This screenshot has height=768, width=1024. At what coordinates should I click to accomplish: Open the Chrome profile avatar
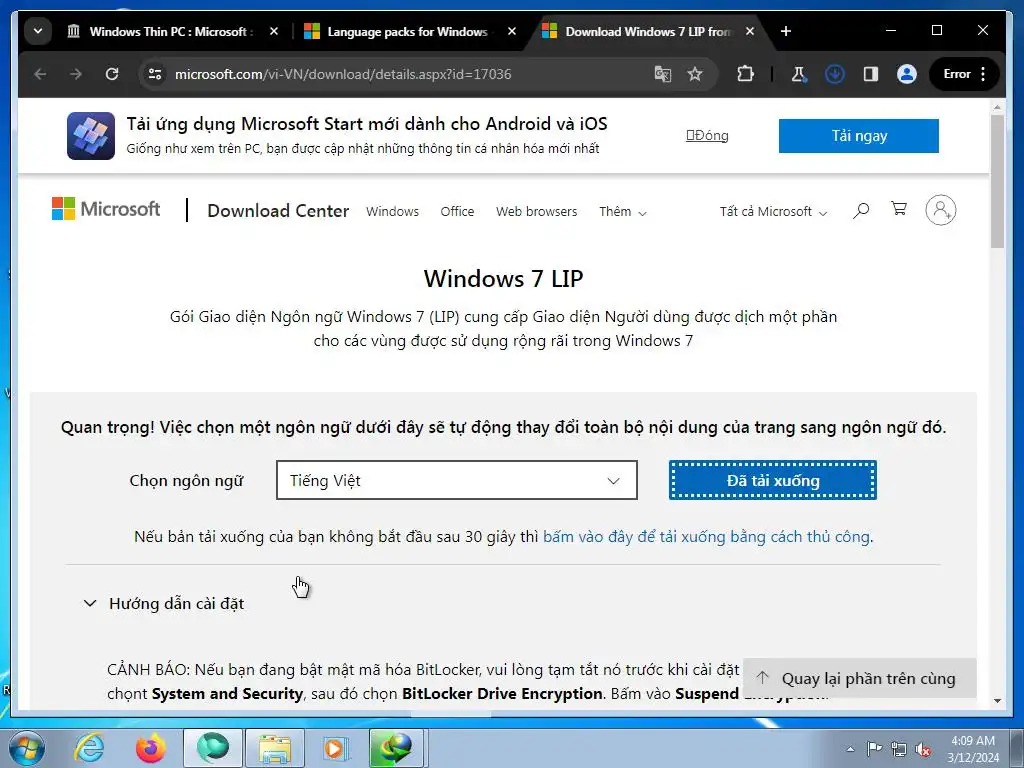906,74
